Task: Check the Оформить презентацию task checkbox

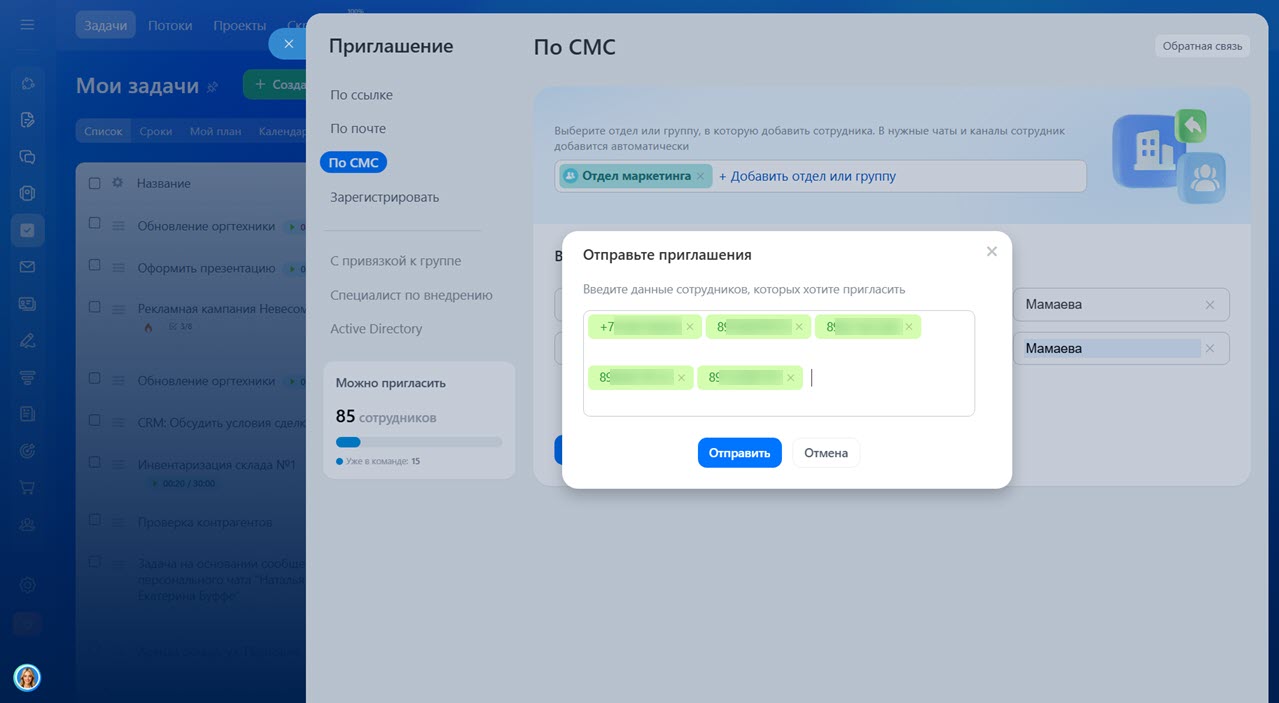Action: 95,265
